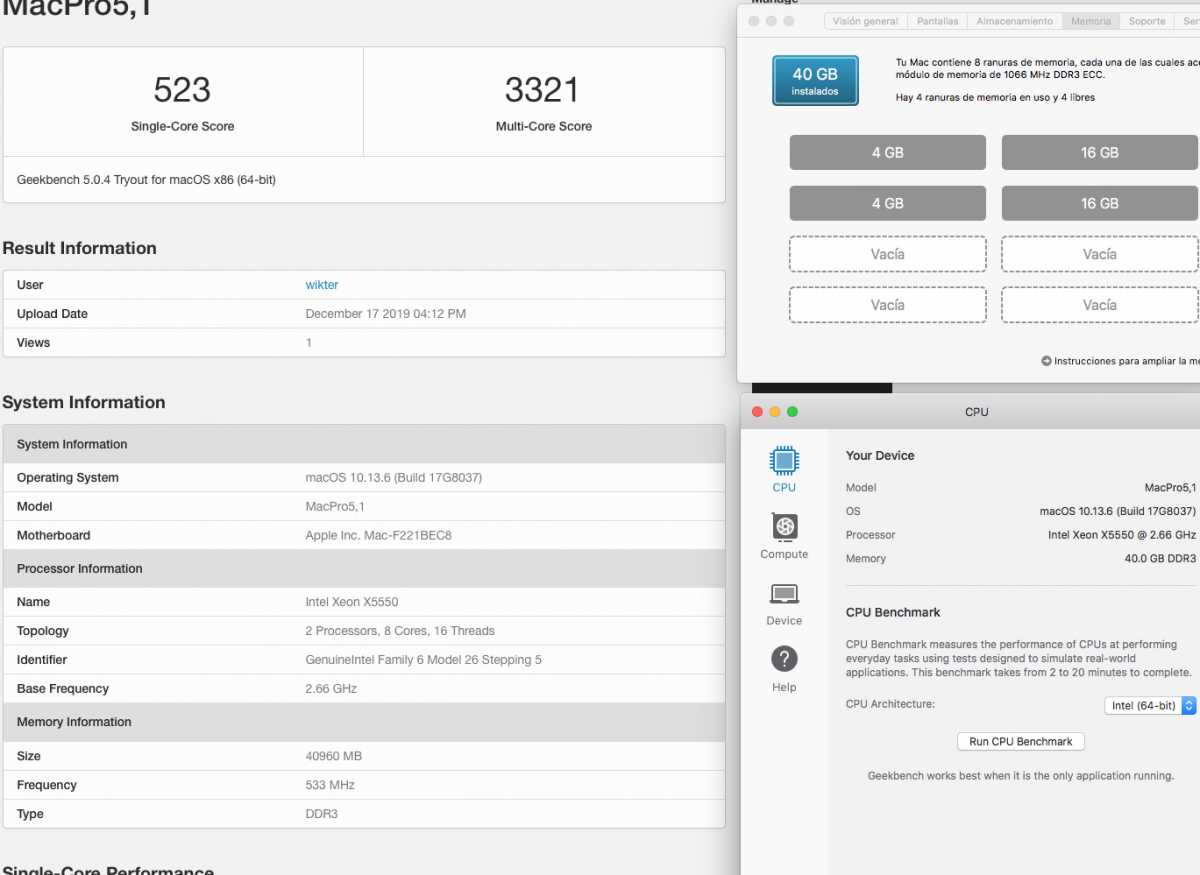Click the motherboard value Apple Inc. Mac-F221BEC8
Screen dimensions: 1200x875
pos(379,536)
